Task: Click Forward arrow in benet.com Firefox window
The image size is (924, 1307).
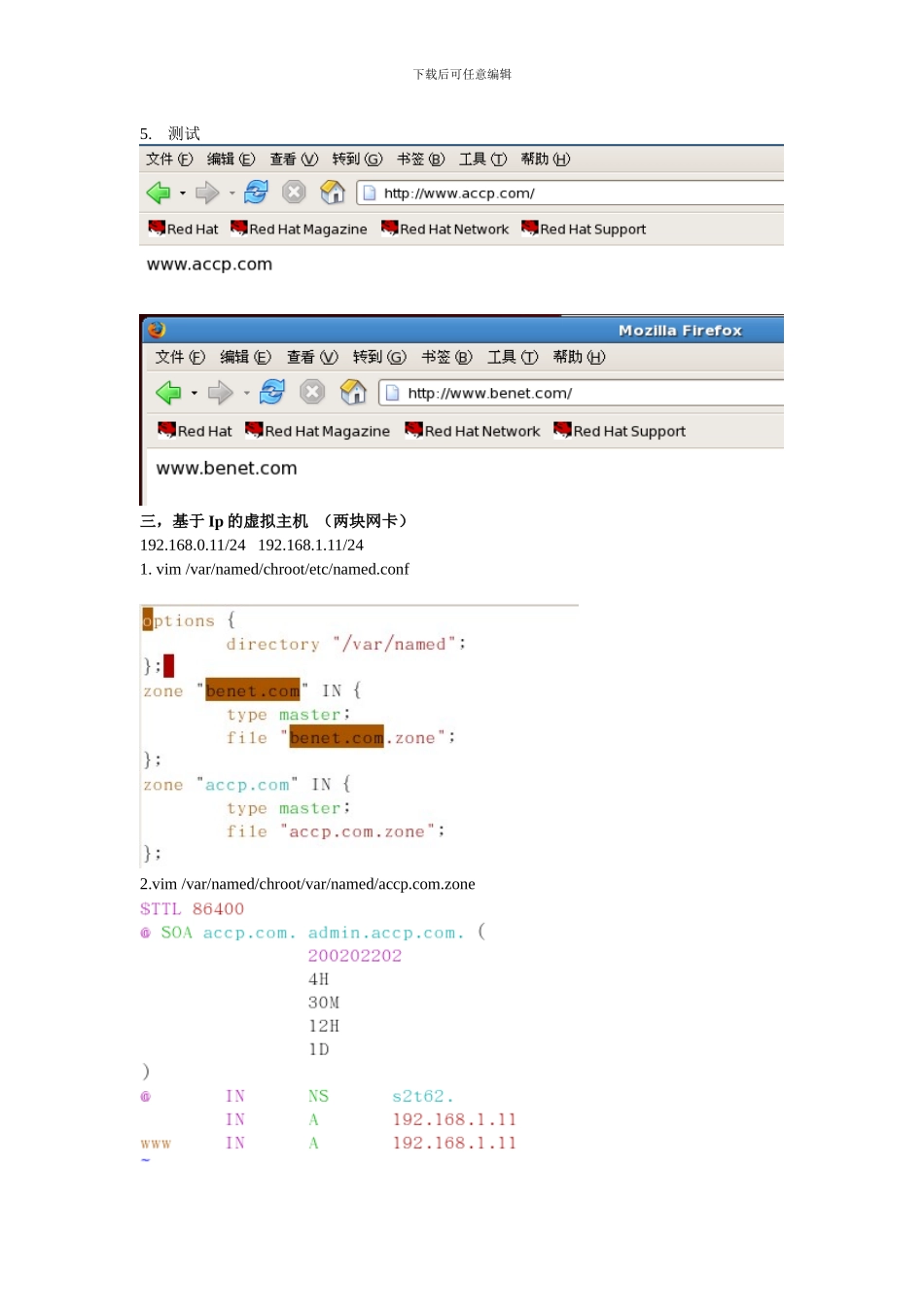Action: (x=221, y=392)
